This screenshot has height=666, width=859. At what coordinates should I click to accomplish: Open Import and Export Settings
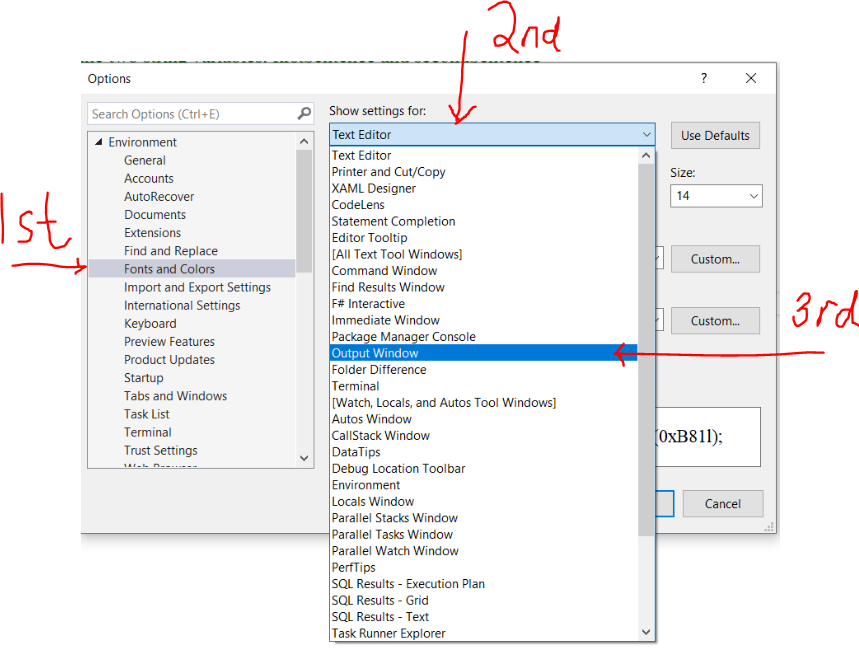[197, 287]
